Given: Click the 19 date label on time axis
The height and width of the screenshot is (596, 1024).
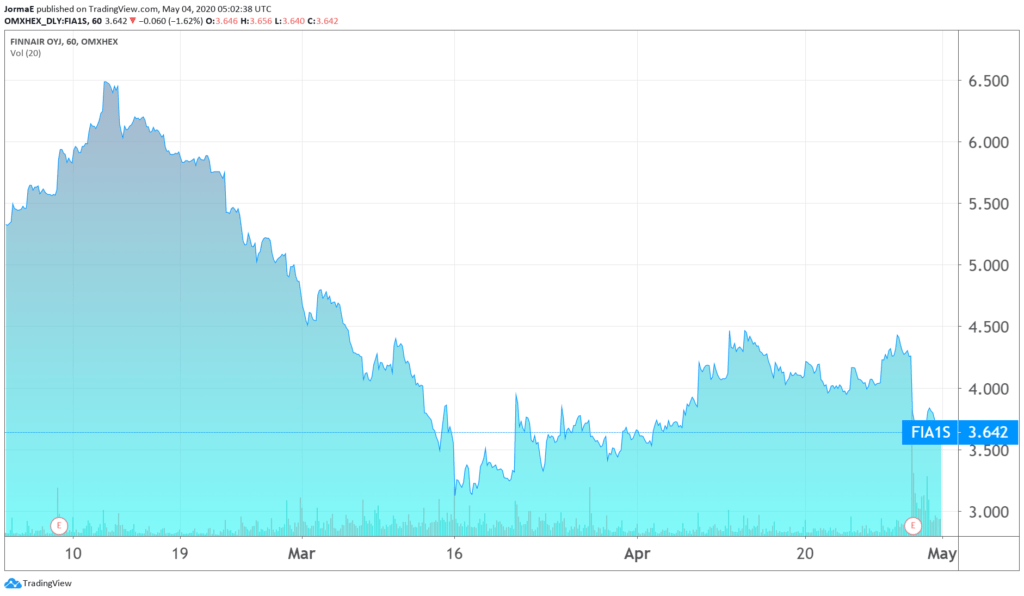Looking at the screenshot, I should click(179, 552).
